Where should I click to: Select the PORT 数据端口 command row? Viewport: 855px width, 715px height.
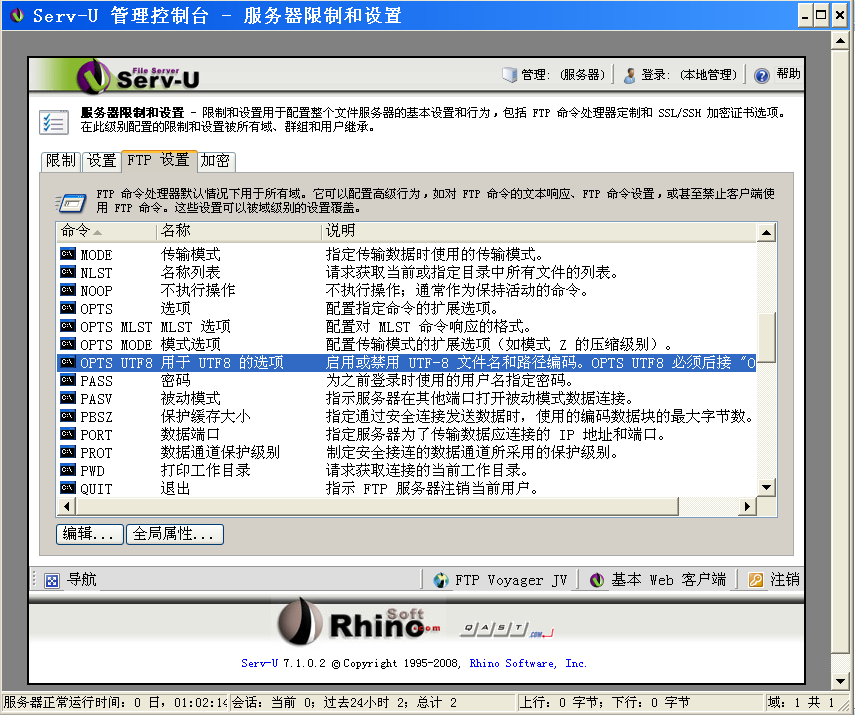(300, 435)
